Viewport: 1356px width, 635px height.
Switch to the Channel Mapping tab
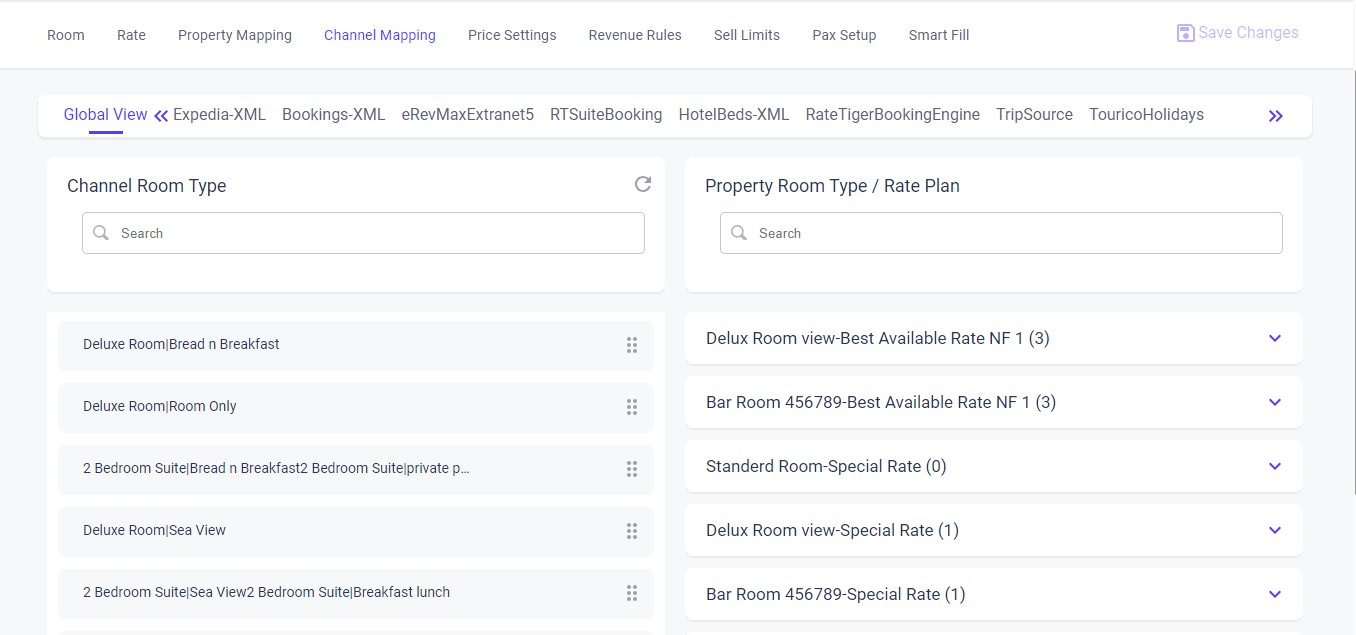click(380, 34)
